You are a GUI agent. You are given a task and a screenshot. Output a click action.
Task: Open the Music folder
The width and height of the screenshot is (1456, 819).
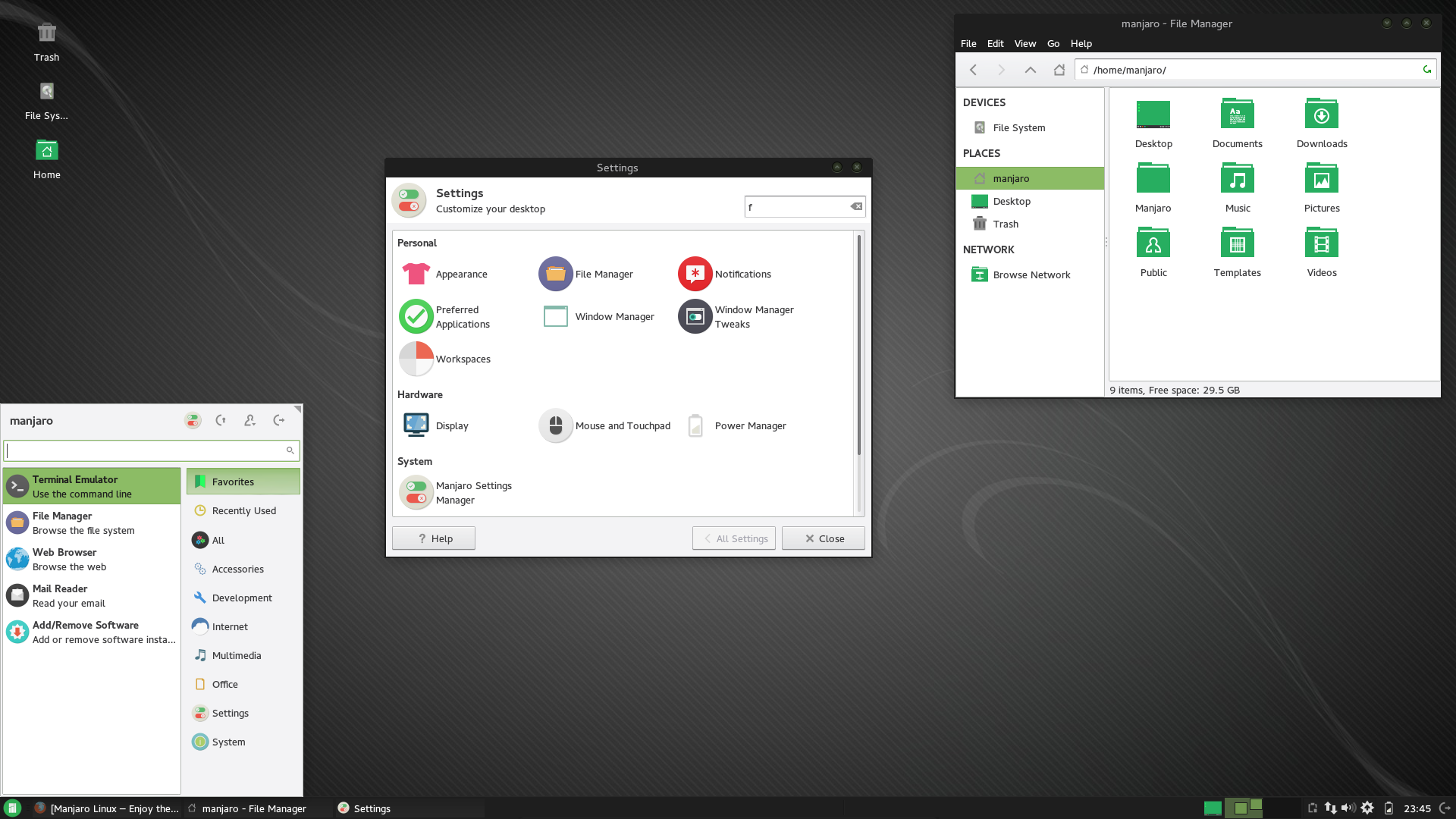(x=1237, y=187)
